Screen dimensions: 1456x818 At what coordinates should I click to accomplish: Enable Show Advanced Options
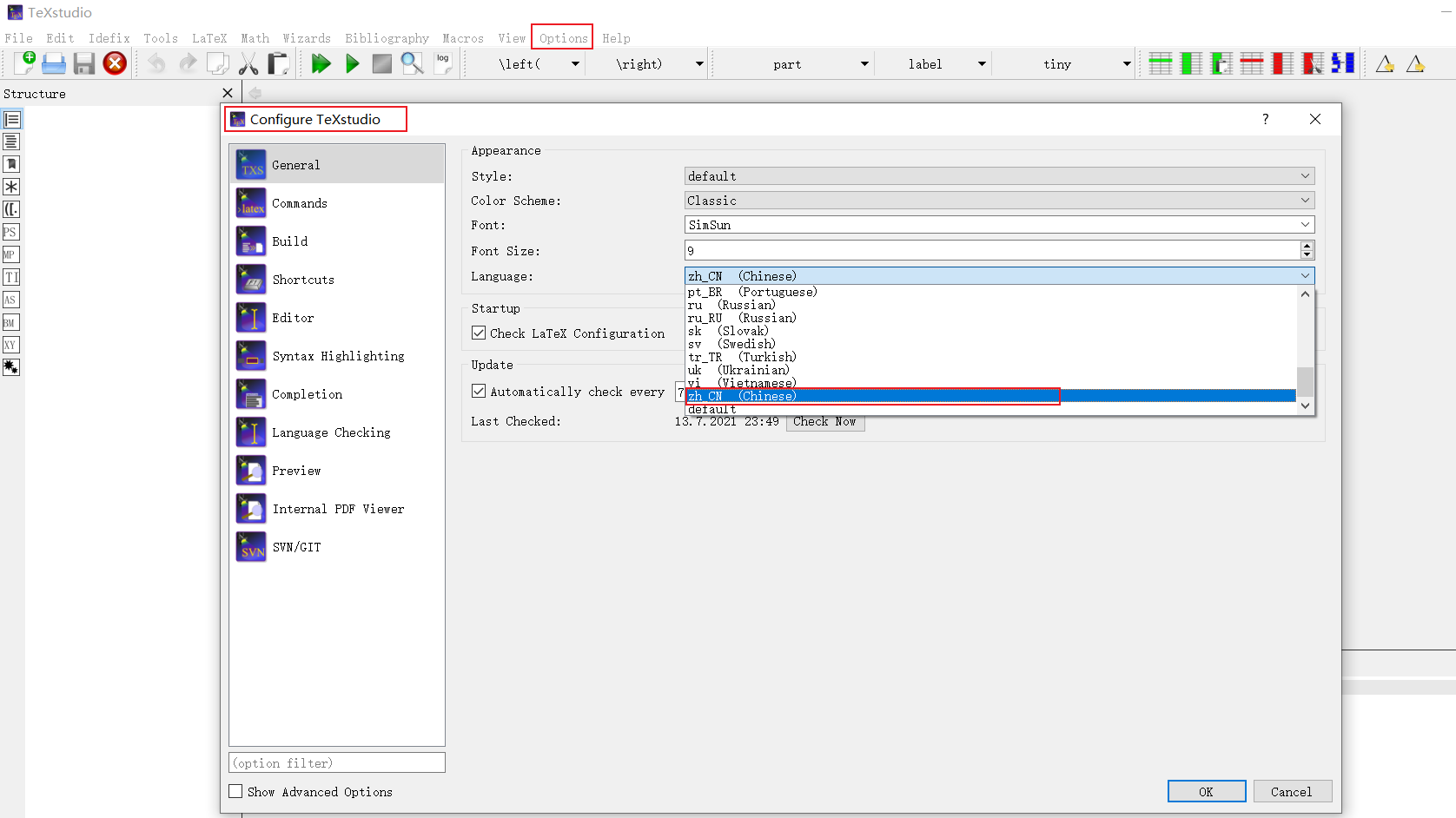tap(235, 790)
